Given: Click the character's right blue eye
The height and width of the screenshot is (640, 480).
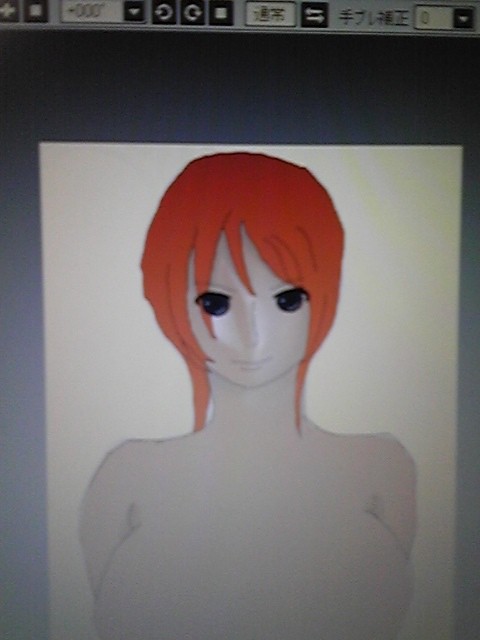Looking at the screenshot, I should (x=291, y=300).
